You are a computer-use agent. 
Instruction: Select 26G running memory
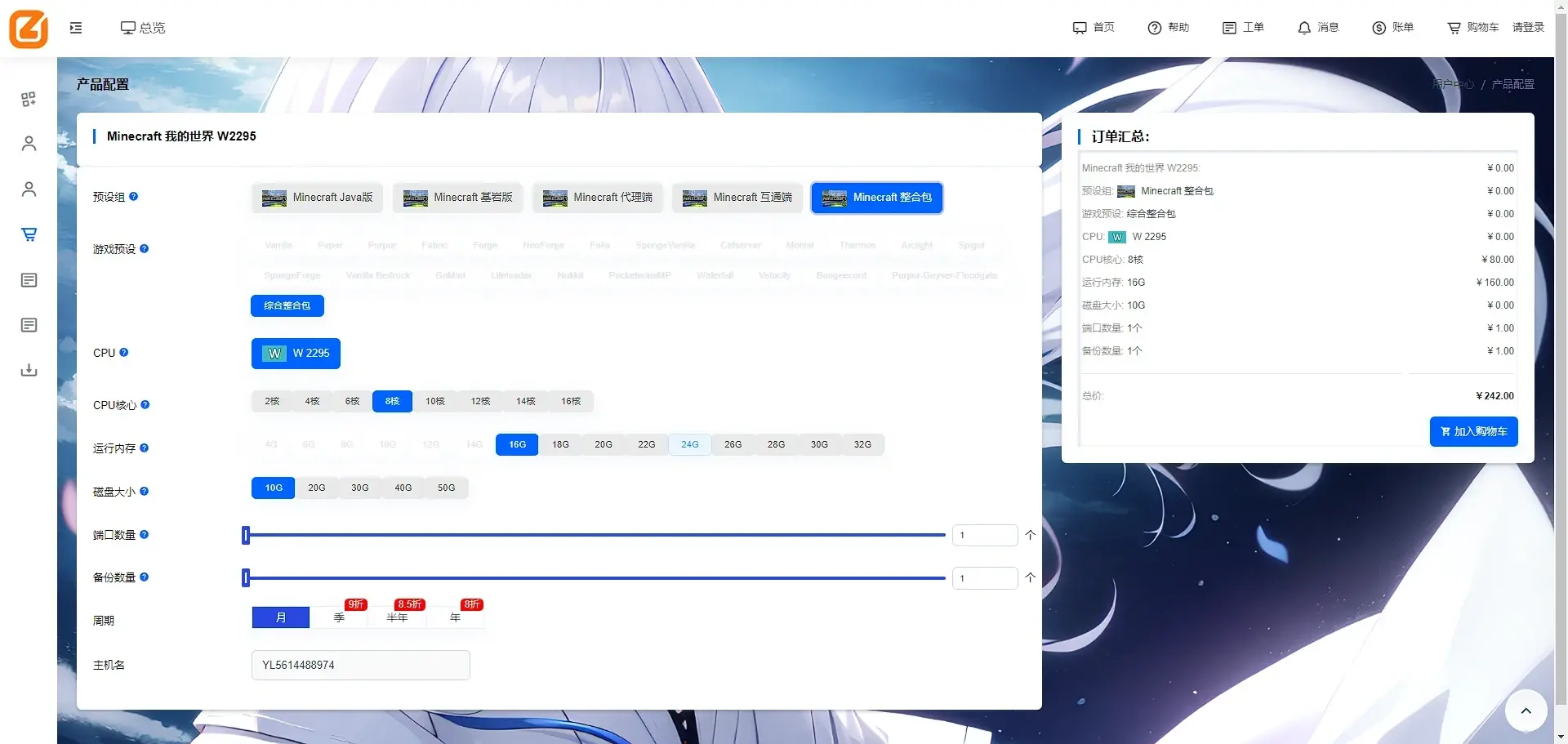click(733, 444)
